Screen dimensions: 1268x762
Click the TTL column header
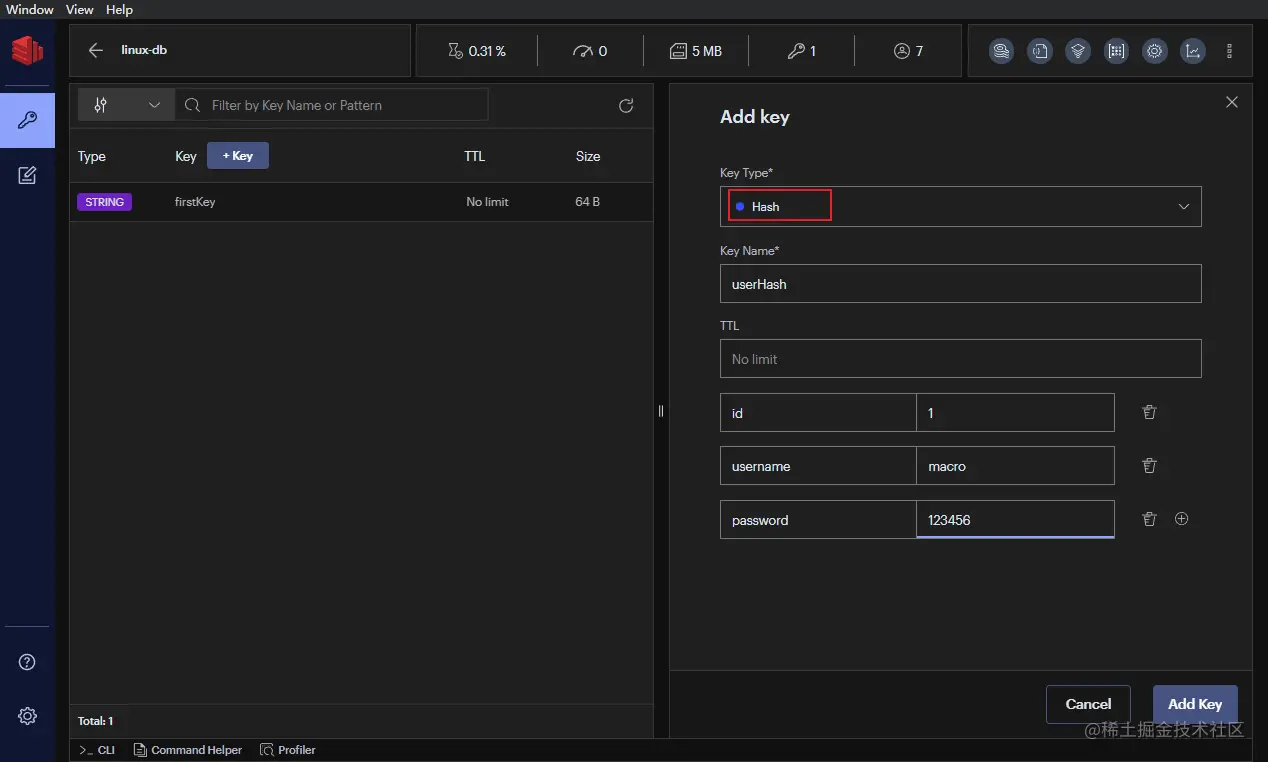[x=474, y=156]
